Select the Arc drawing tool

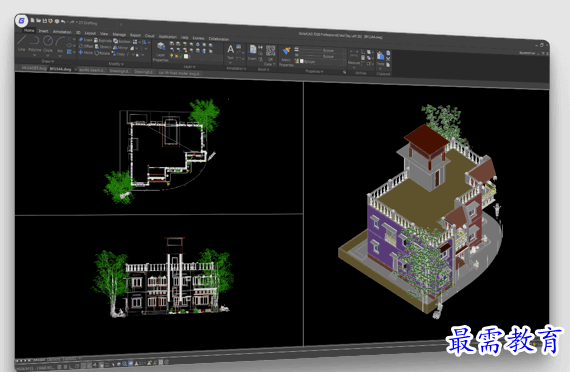(60, 46)
